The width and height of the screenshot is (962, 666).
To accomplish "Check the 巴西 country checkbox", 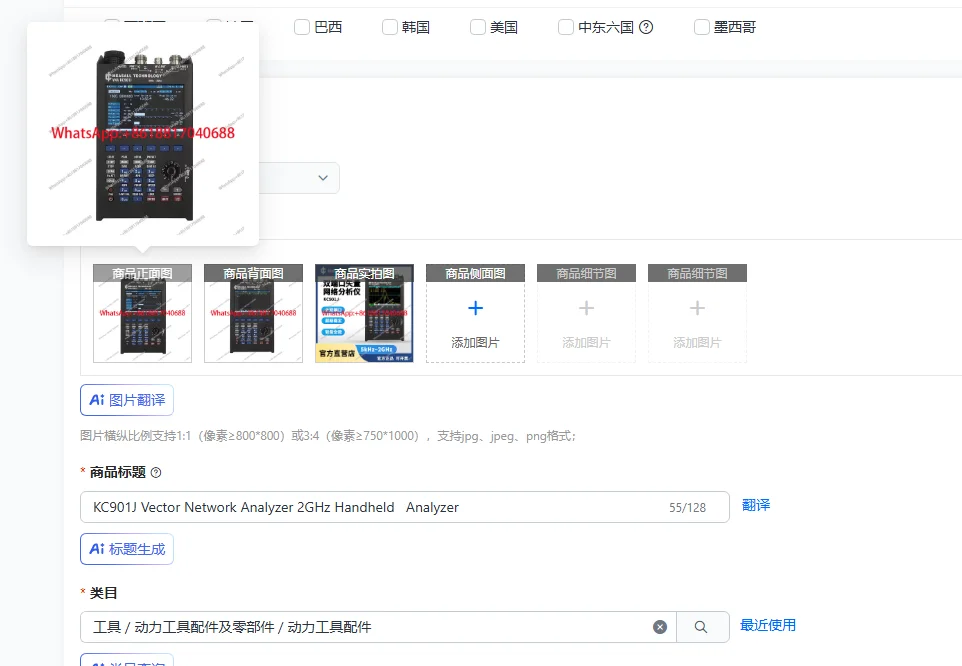I will tap(302, 27).
